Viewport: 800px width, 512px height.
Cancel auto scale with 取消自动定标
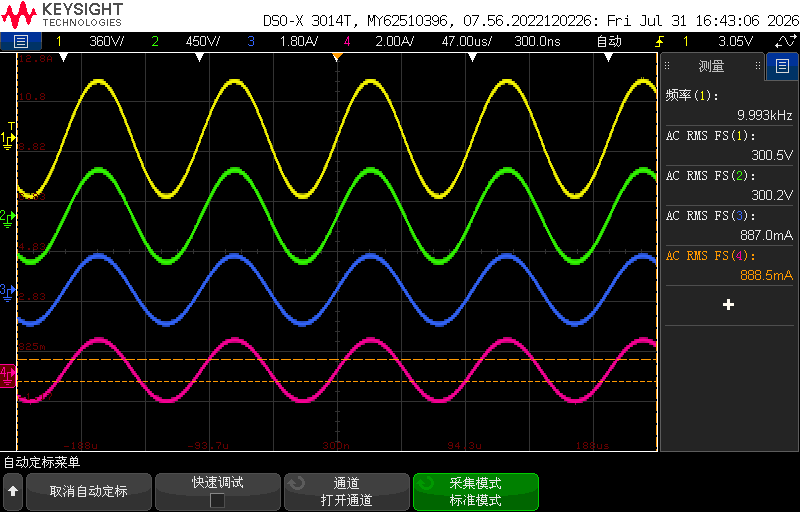[89, 492]
